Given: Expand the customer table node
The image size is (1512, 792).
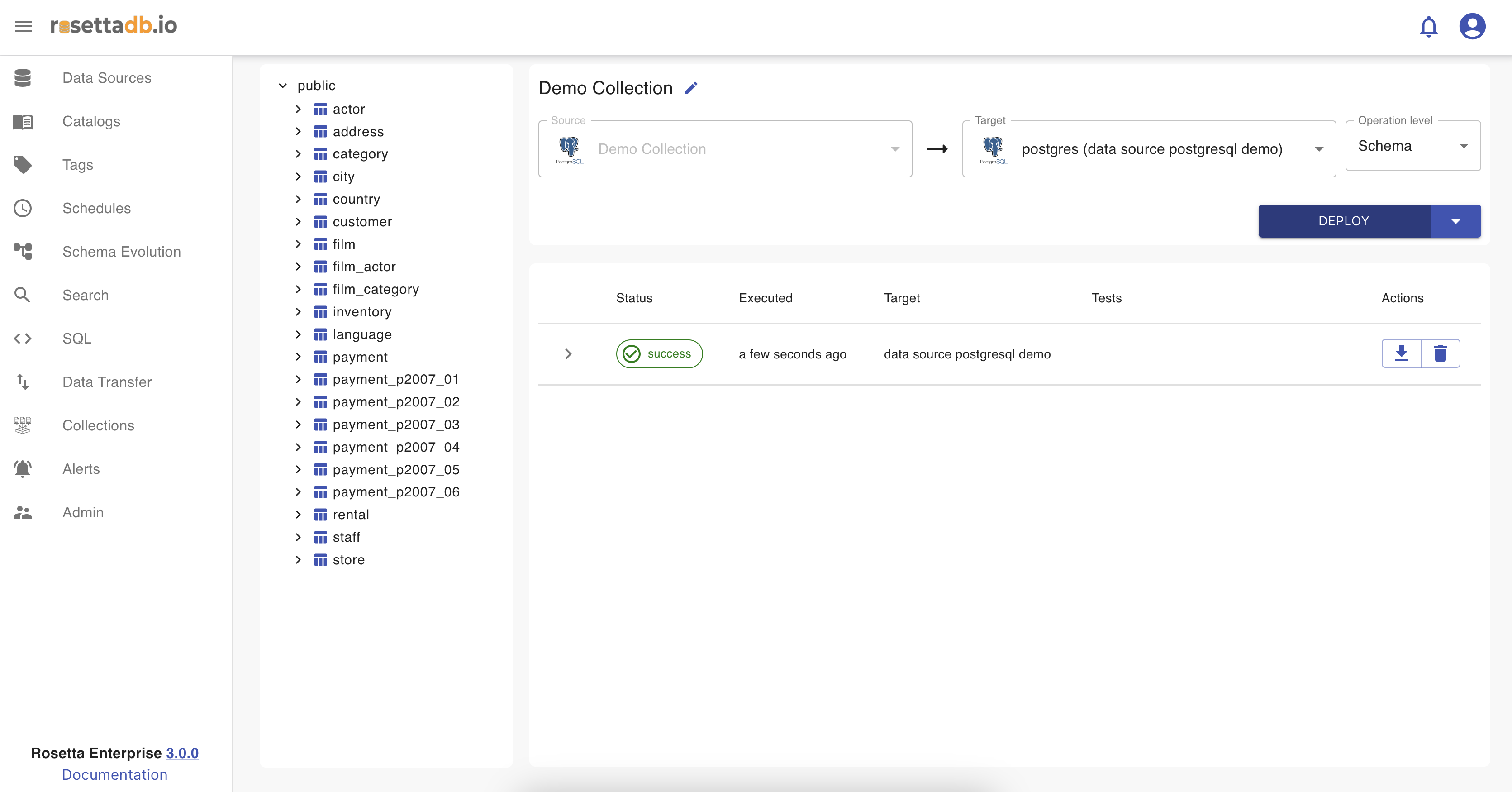Looking at the screenshot, I should (298, 222).
